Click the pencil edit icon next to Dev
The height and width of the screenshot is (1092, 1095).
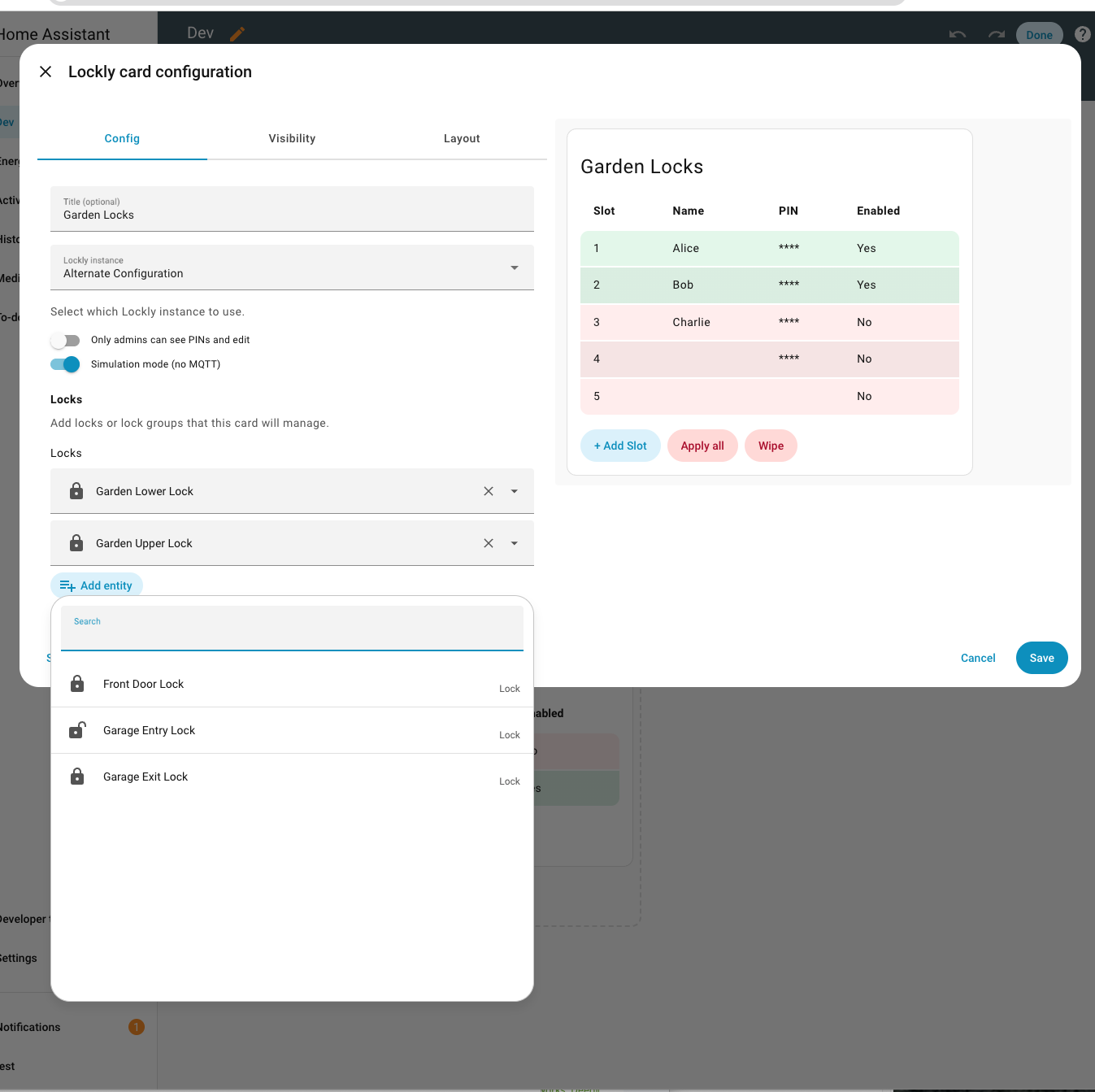click(x=237, y=33)
